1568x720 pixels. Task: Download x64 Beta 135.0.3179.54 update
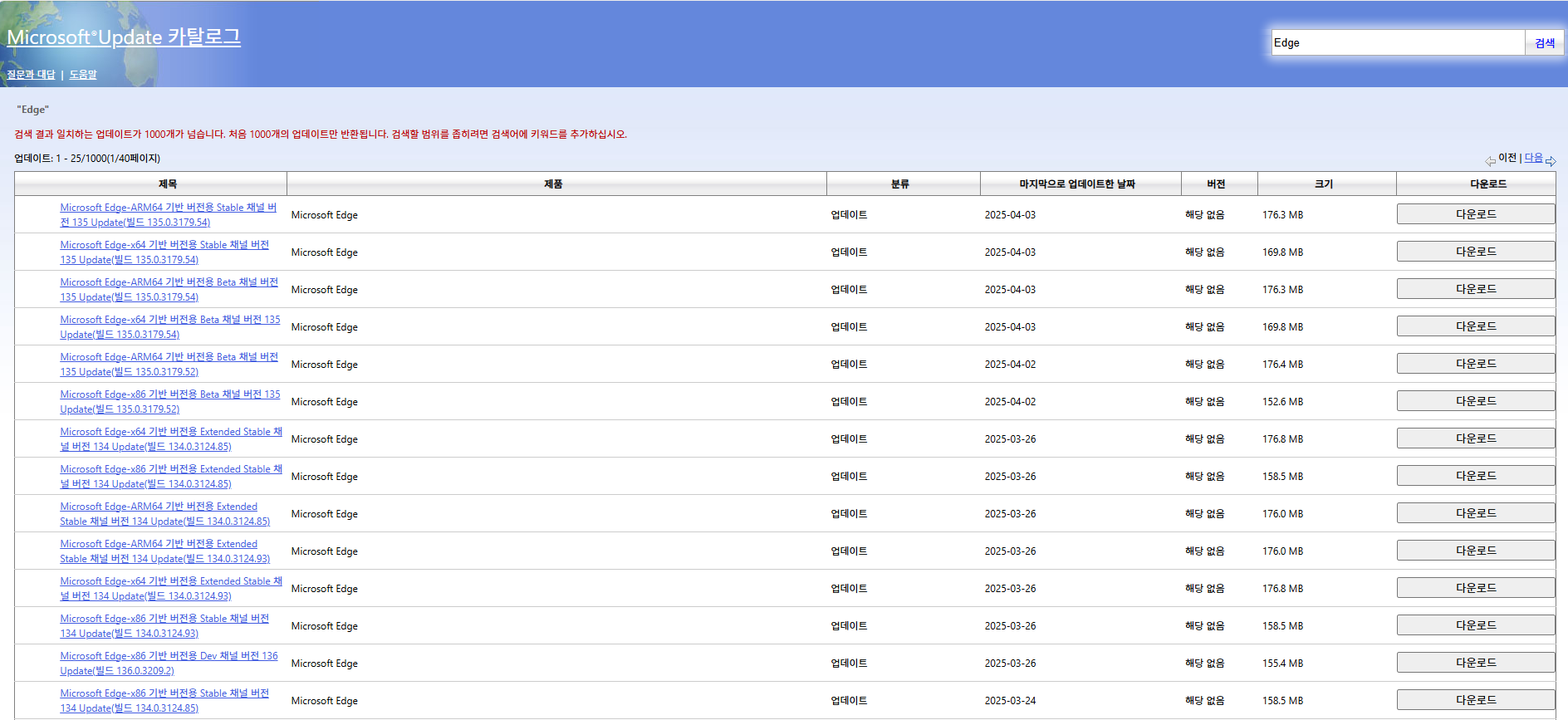(x=1476, y=326)
